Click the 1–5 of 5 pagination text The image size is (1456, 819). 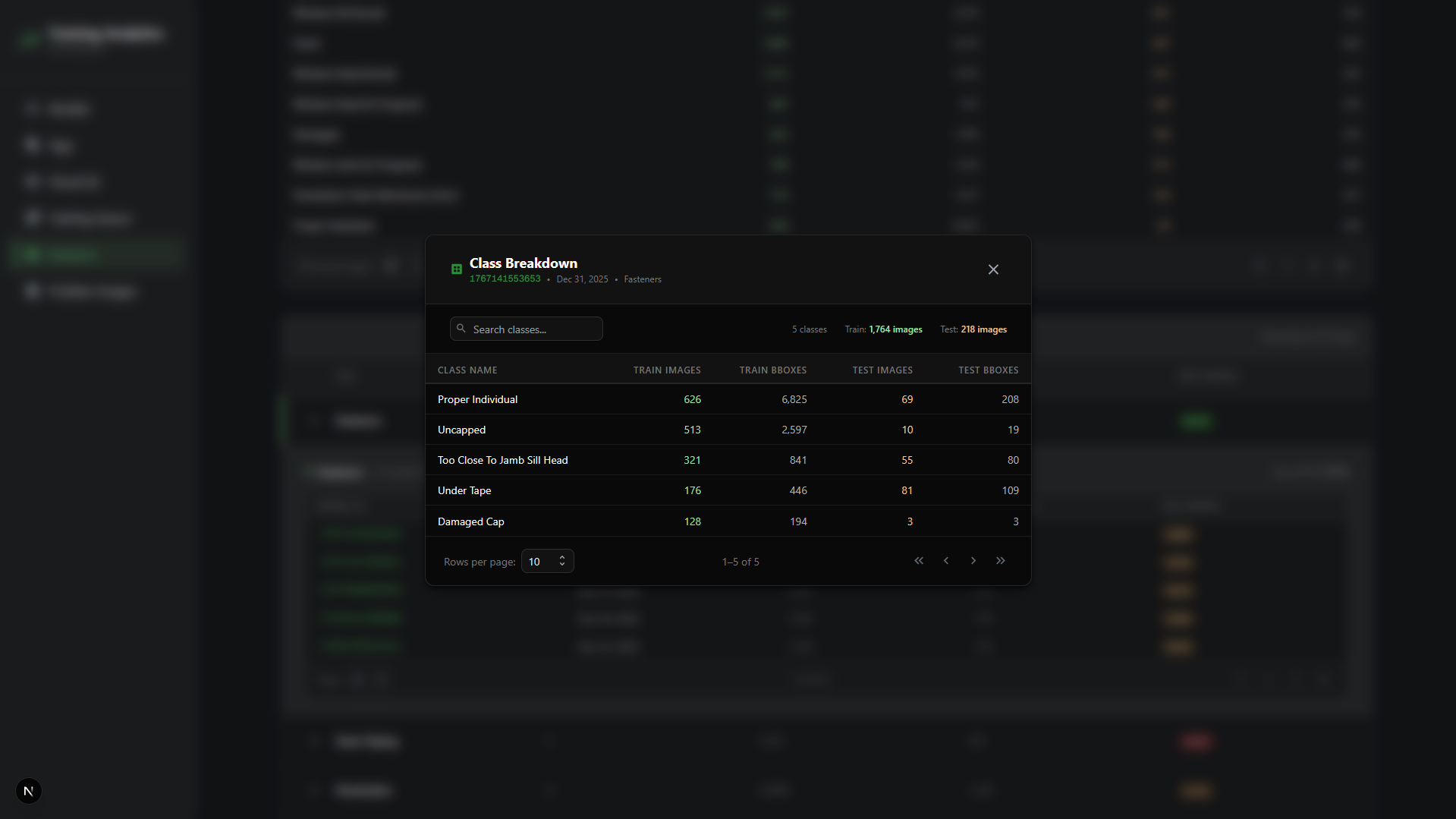(741, 562)
